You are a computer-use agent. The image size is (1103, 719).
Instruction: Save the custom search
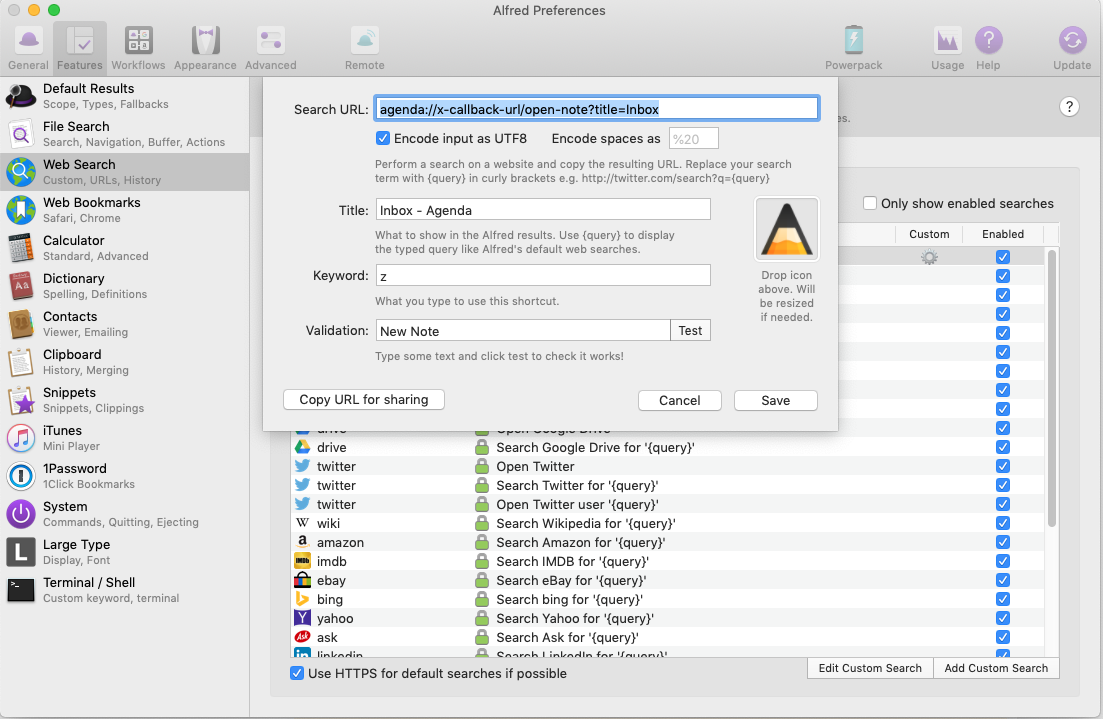pos(775,400)
